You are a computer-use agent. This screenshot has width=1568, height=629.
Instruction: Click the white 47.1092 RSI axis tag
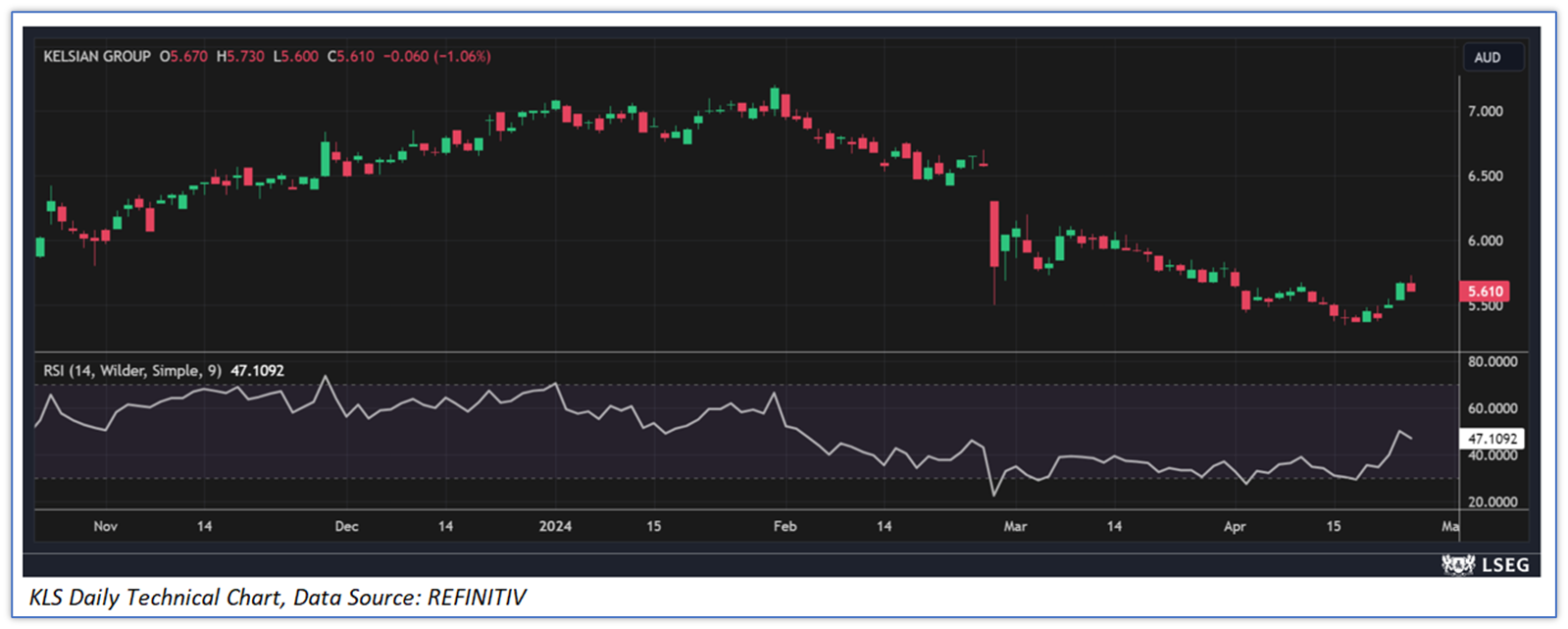[1492, 439]
